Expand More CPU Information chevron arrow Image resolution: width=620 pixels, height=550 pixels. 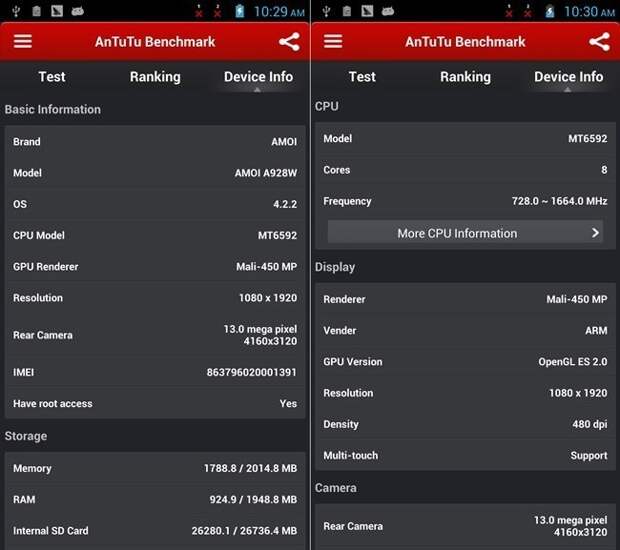pos(595,233)
